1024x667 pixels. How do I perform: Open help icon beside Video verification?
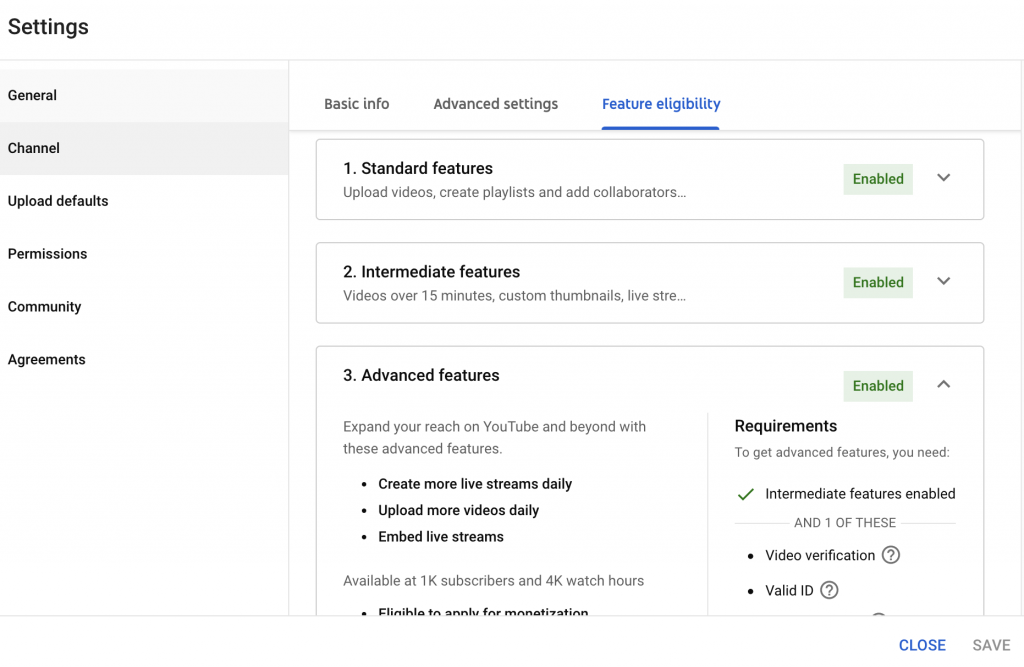click(891, 555)
